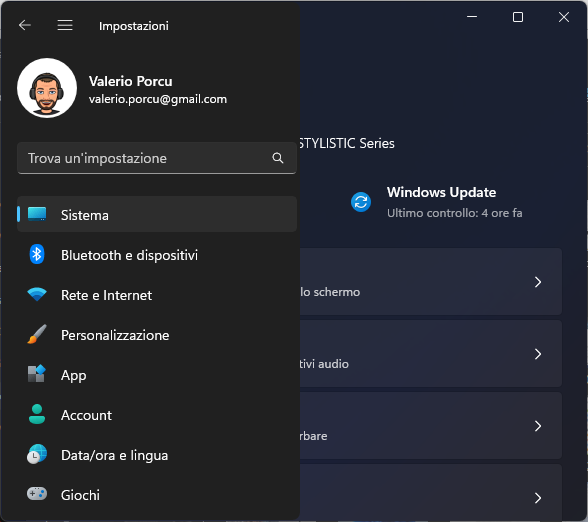Open the bottom-most row chevron
588x522 pixels.
coord(538,498)
